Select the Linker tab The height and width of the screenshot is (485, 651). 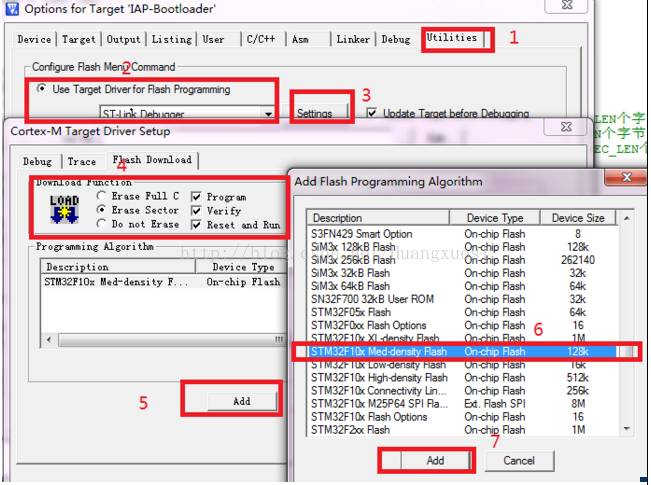point(353,39)
